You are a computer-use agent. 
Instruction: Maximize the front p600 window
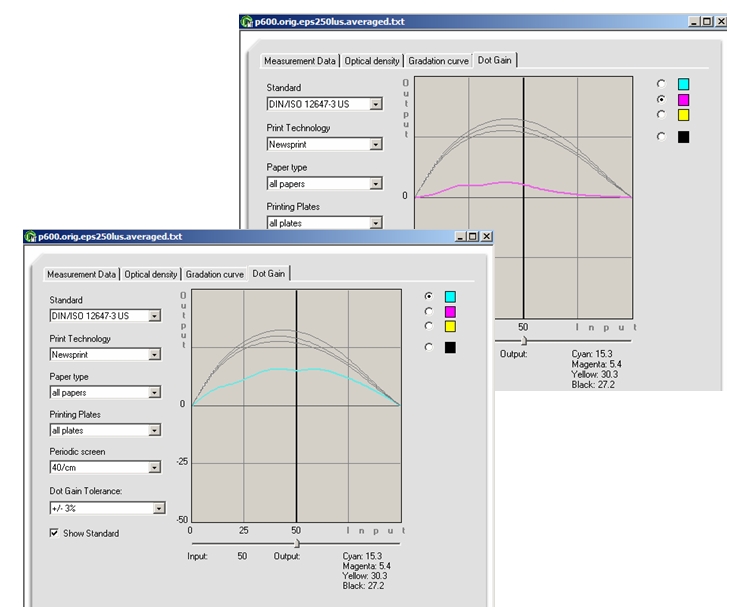pyautogui.click(x=472, y=237)
